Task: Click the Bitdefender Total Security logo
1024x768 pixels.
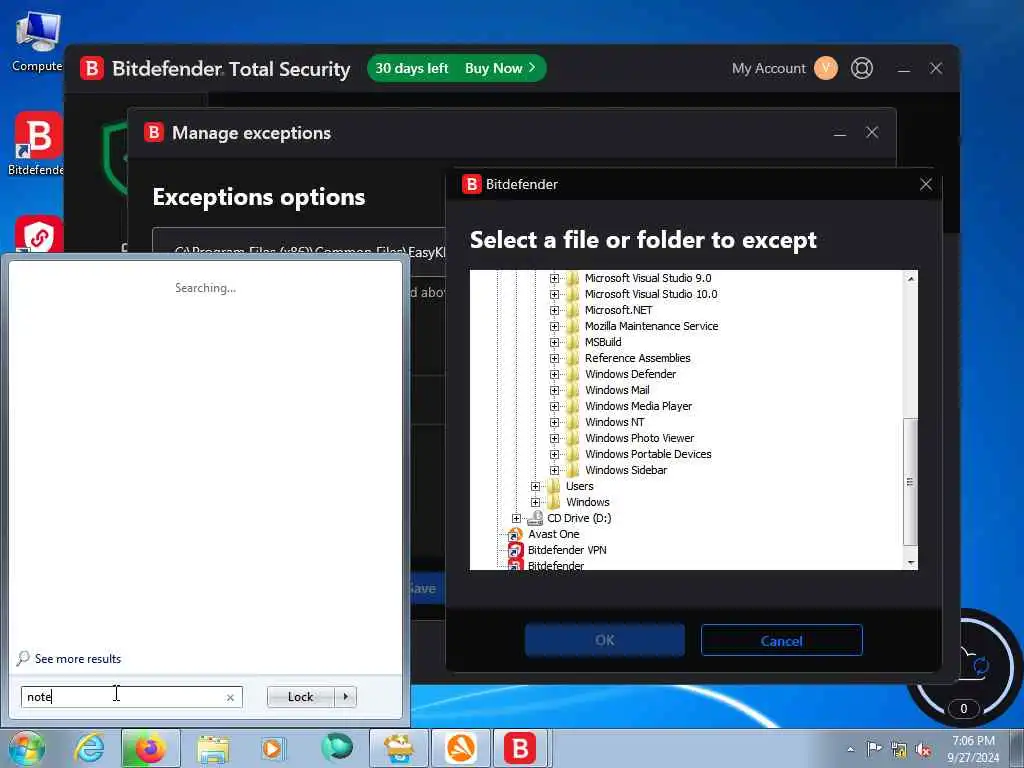Action: [x=92, y=69]
